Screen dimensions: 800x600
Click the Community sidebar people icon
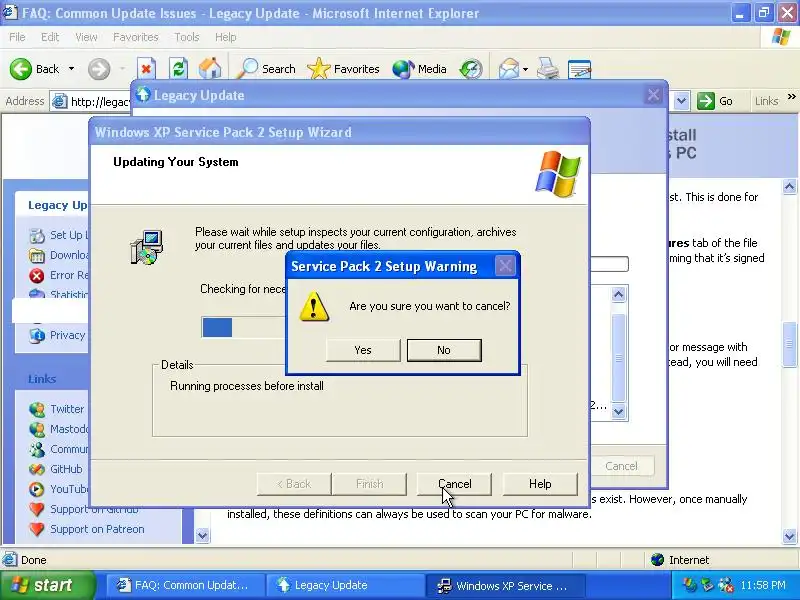pyautogui.click(x=37, y=449)
